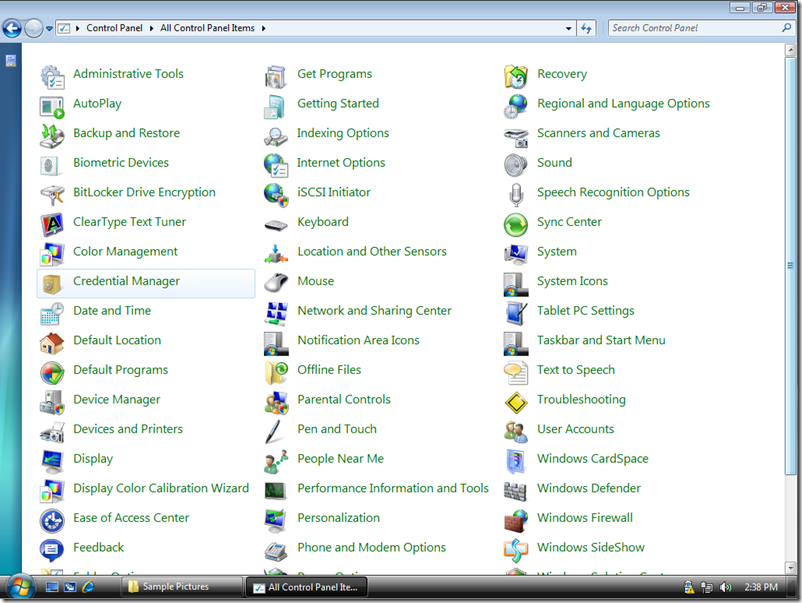
Task: Click the Internet Options globe icon
Action: (276, 166)
